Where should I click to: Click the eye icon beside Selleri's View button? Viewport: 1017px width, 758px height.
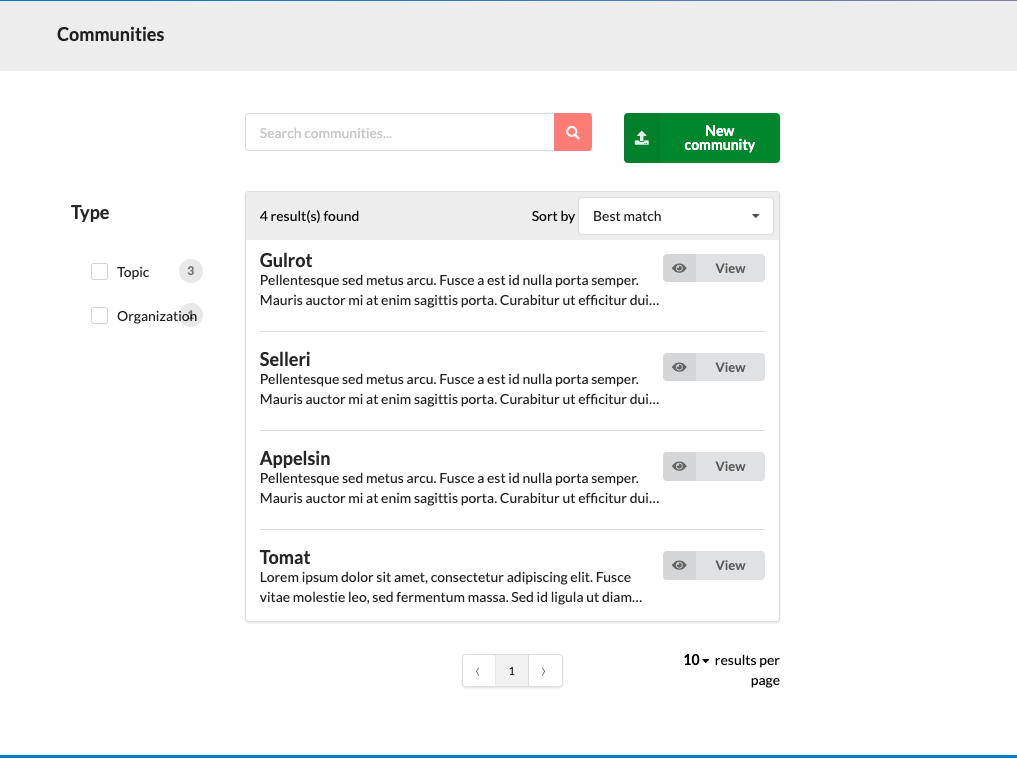pos(679,366)
